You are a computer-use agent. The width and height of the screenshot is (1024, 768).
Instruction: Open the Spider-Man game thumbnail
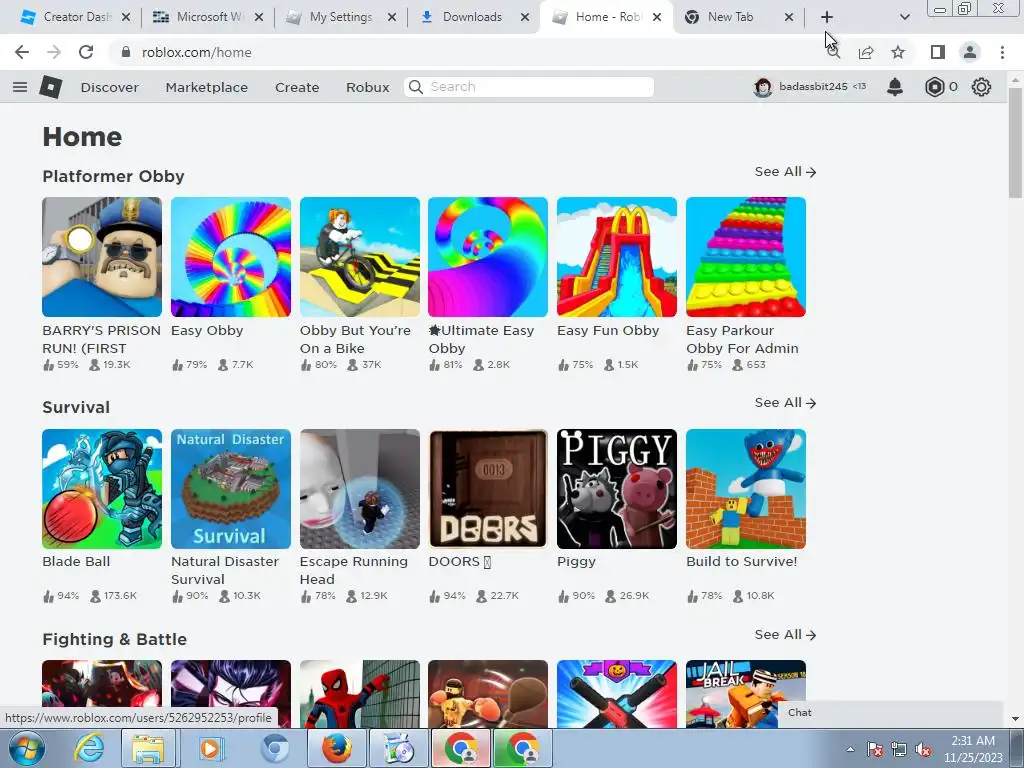tap(360, 694)
